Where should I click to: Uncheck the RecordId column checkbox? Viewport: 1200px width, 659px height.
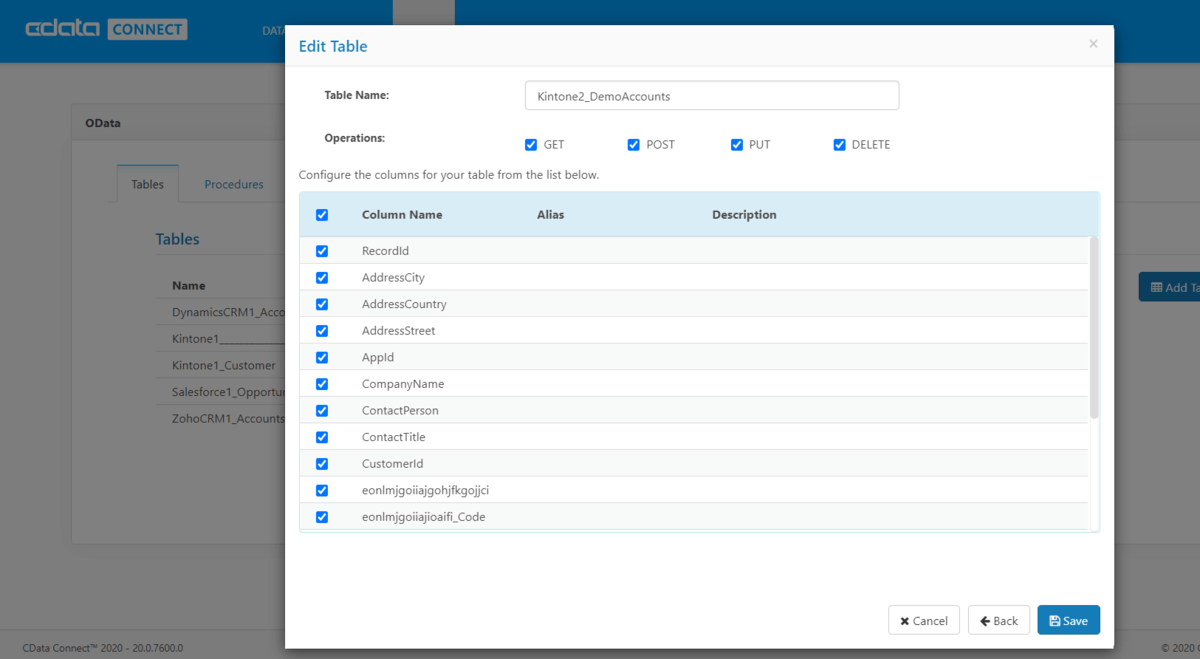322,251
